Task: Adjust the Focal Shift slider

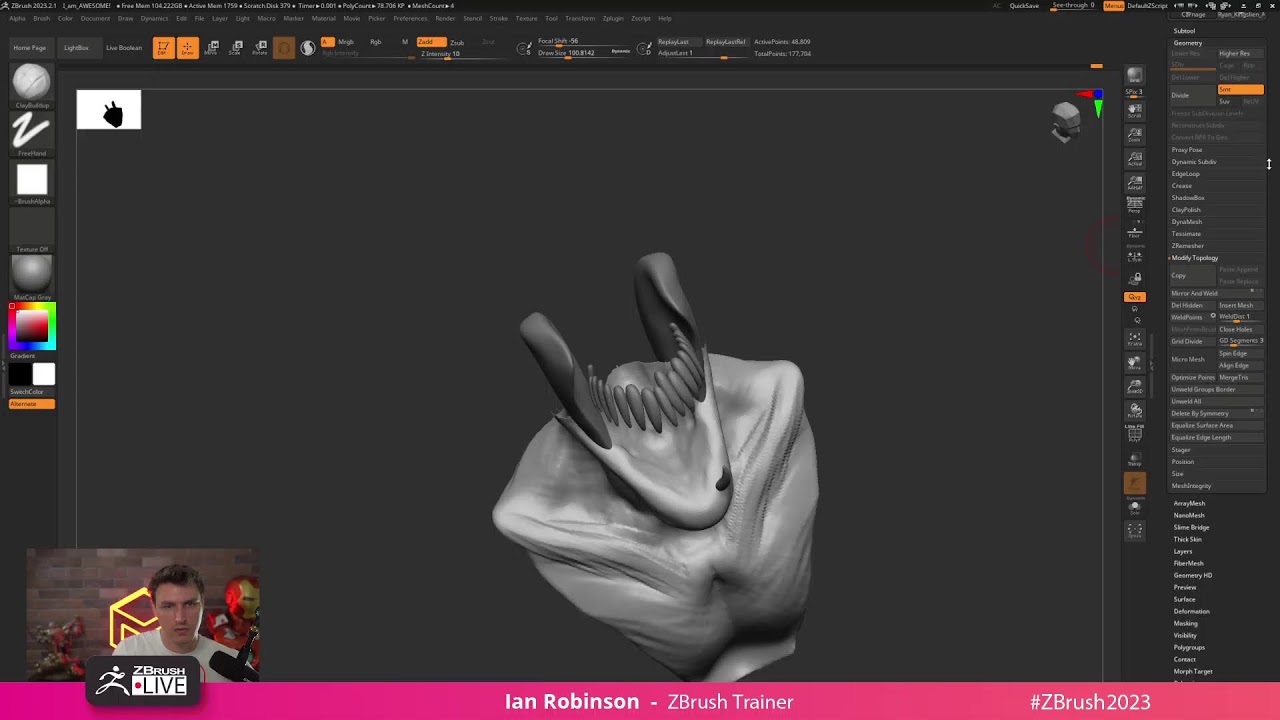Action: point(570,41)
